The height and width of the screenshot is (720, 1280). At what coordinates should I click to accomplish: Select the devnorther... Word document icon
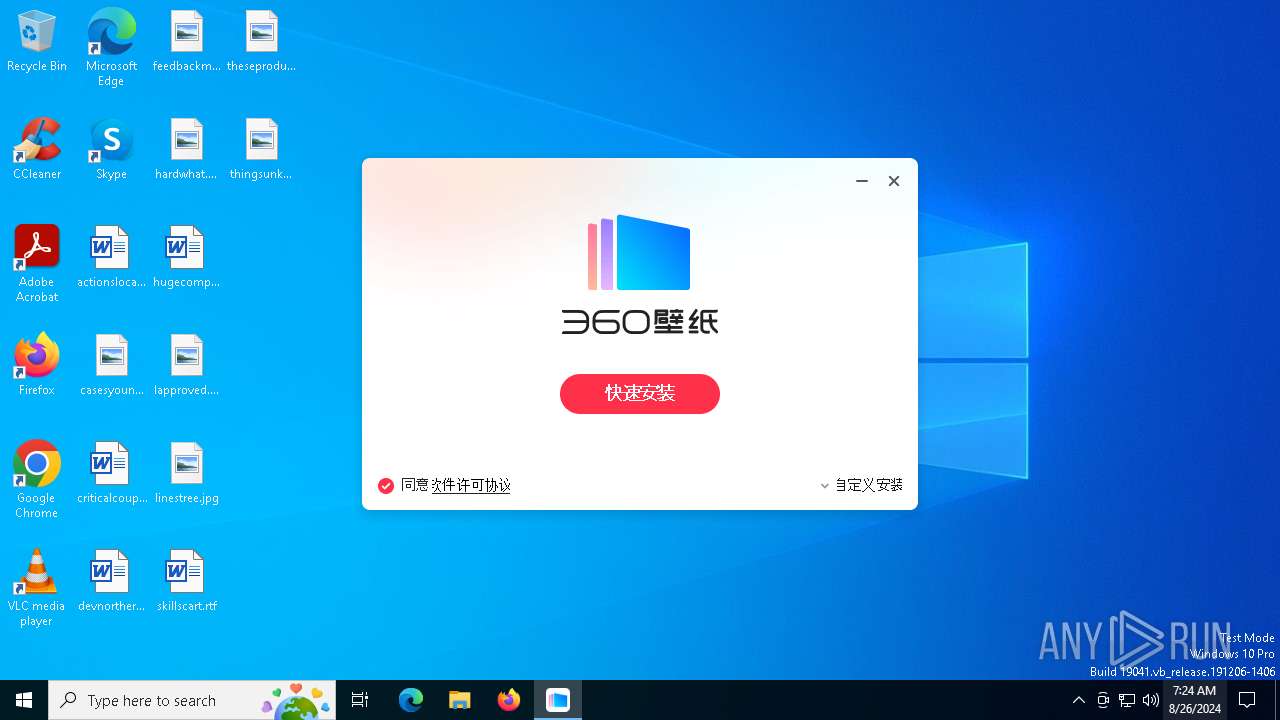click(111, 581)
